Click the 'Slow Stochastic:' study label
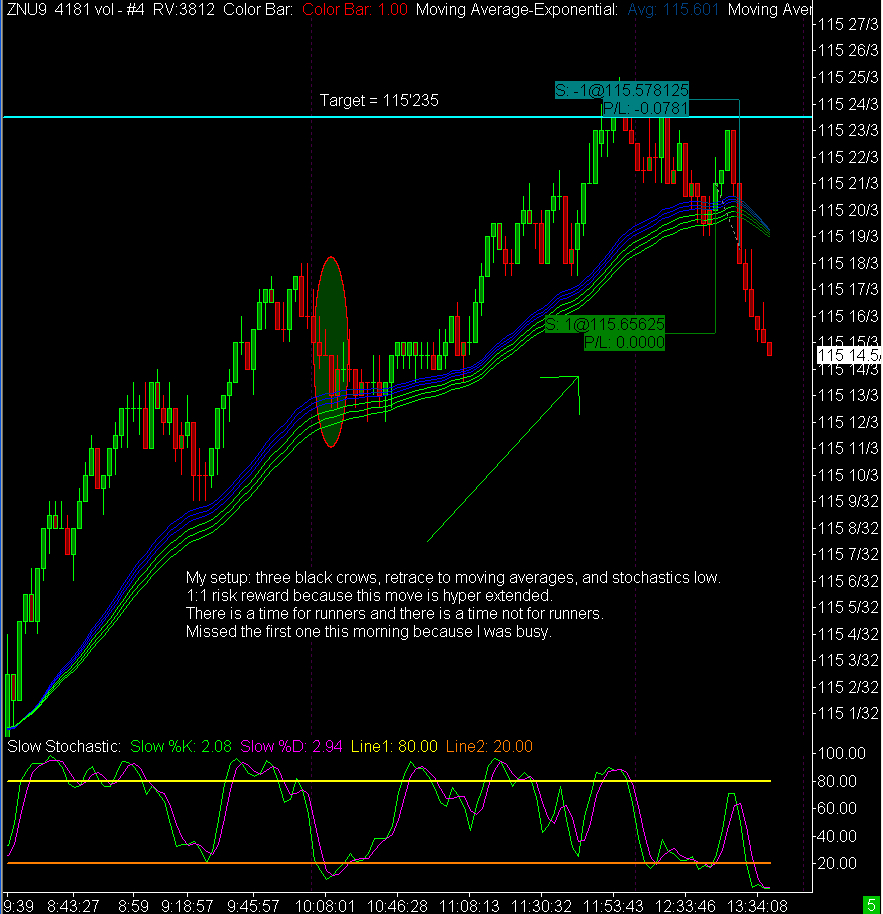 click(64, 747)
